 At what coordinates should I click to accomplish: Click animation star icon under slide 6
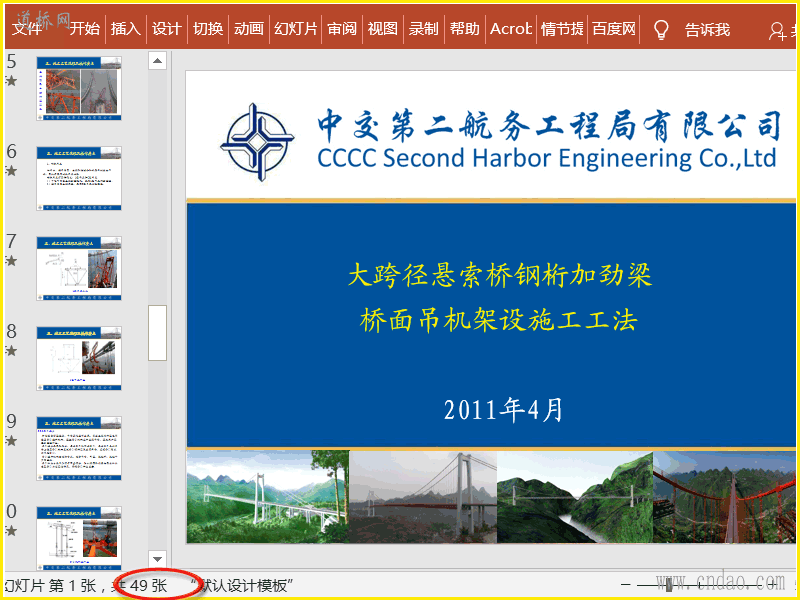(x=11, y=171)
